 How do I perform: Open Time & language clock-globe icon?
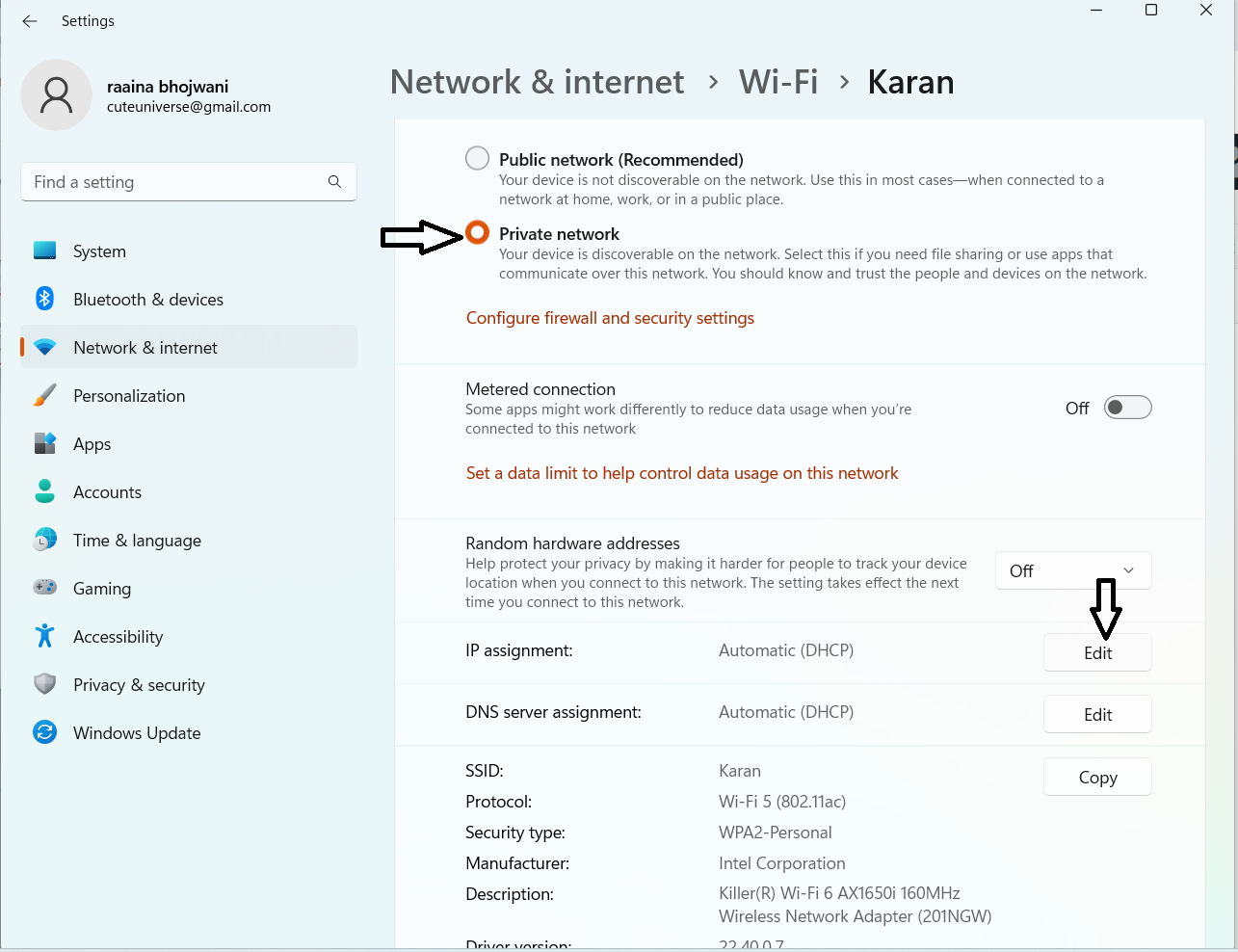point(45,541)
